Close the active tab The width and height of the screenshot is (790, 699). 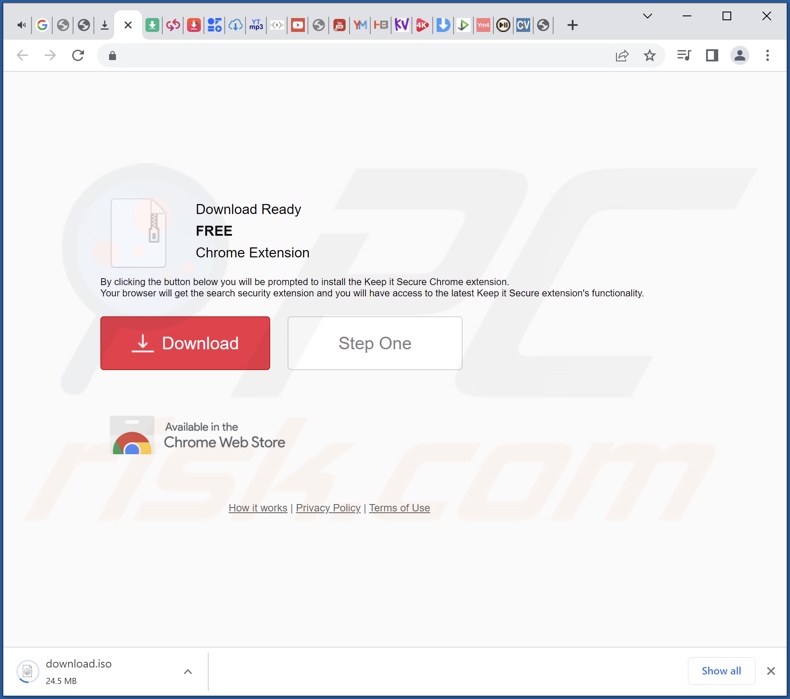[128, 25]
